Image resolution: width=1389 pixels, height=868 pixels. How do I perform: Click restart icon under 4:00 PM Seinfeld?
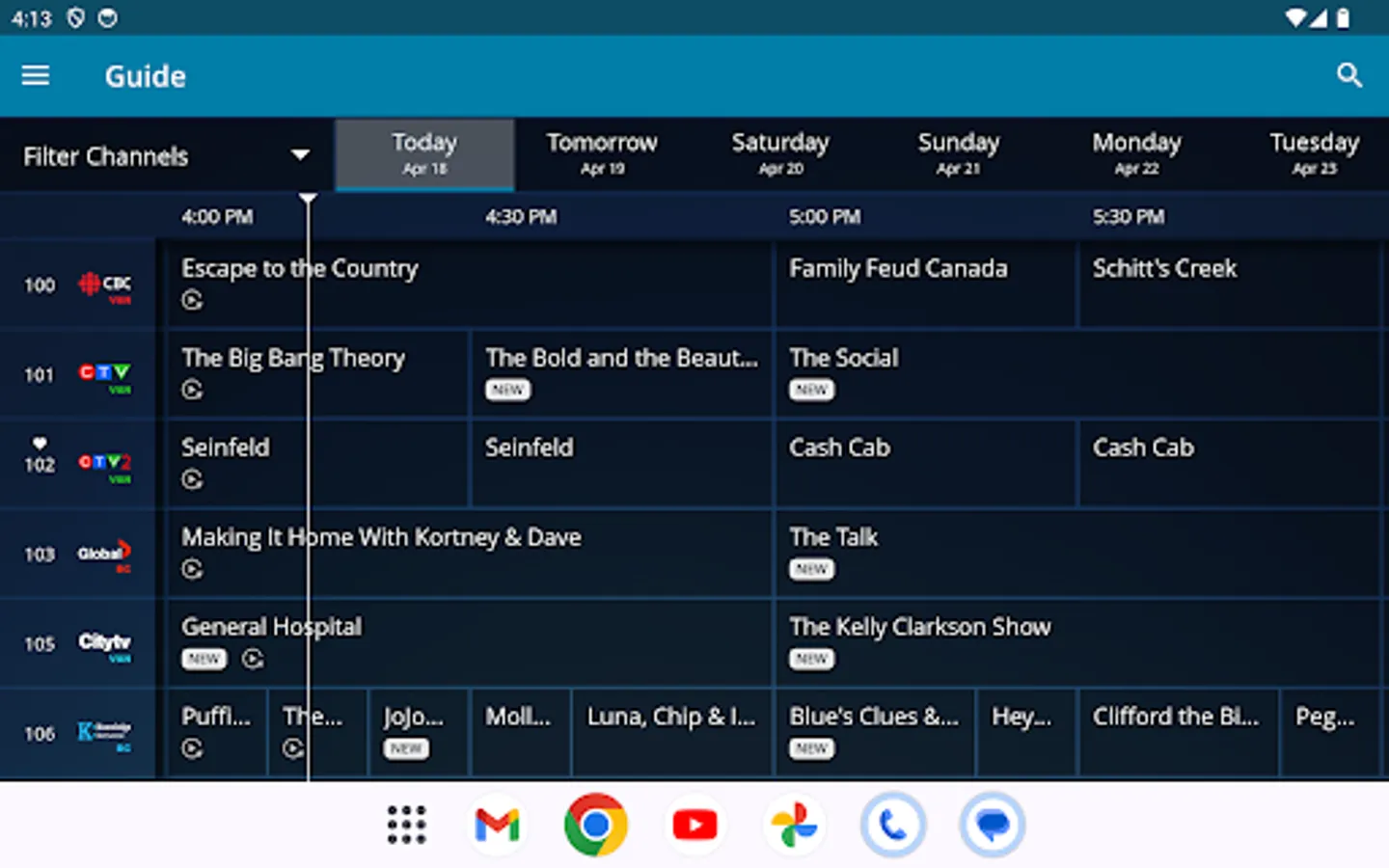pos(192,479)
